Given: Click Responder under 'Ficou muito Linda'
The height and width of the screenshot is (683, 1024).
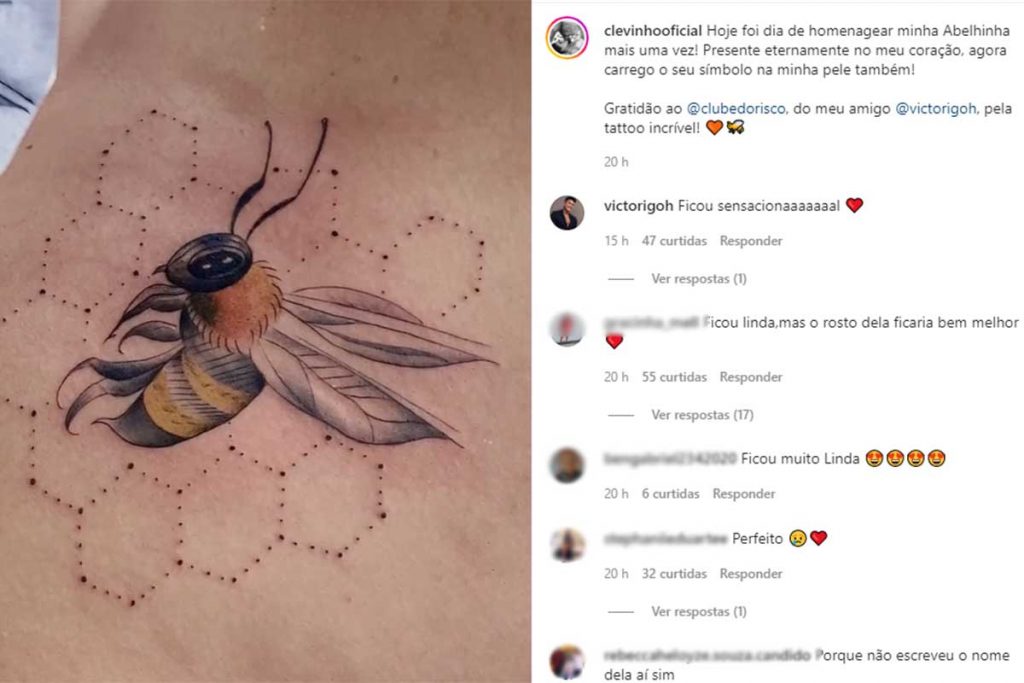Looking at the screenshot, I should (743, 494).
